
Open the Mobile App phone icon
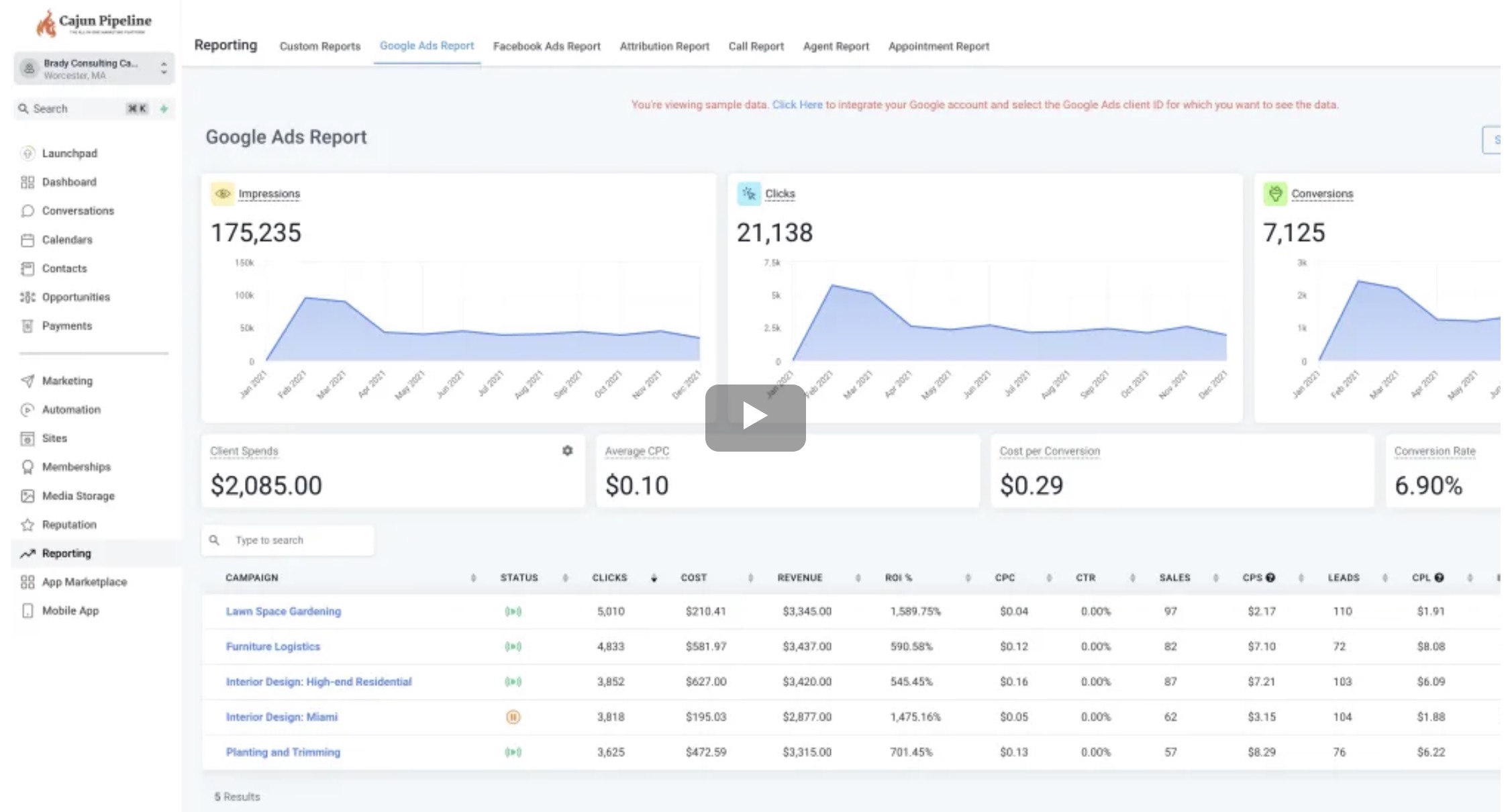point(28,611)
